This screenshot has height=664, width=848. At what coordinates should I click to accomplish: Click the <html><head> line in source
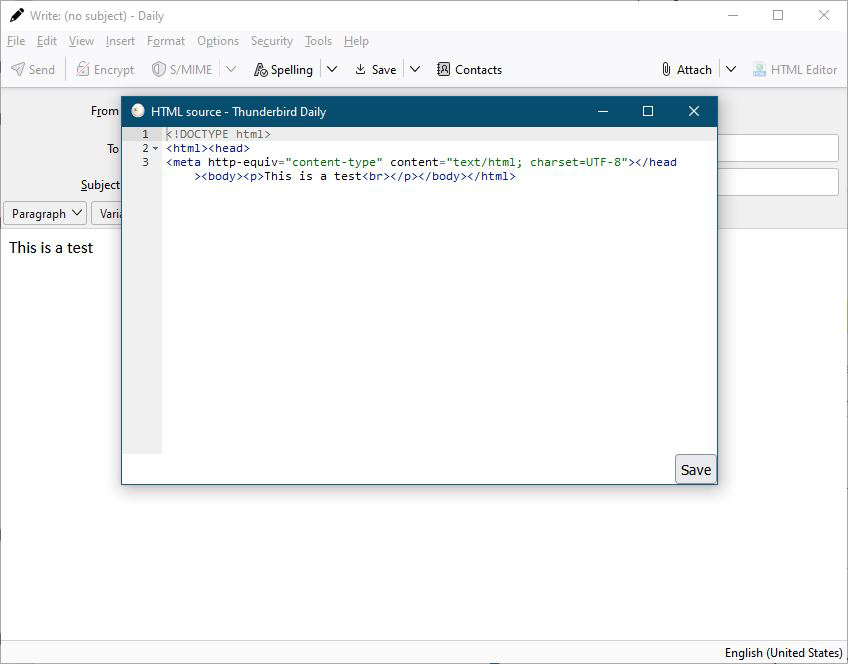208,148
